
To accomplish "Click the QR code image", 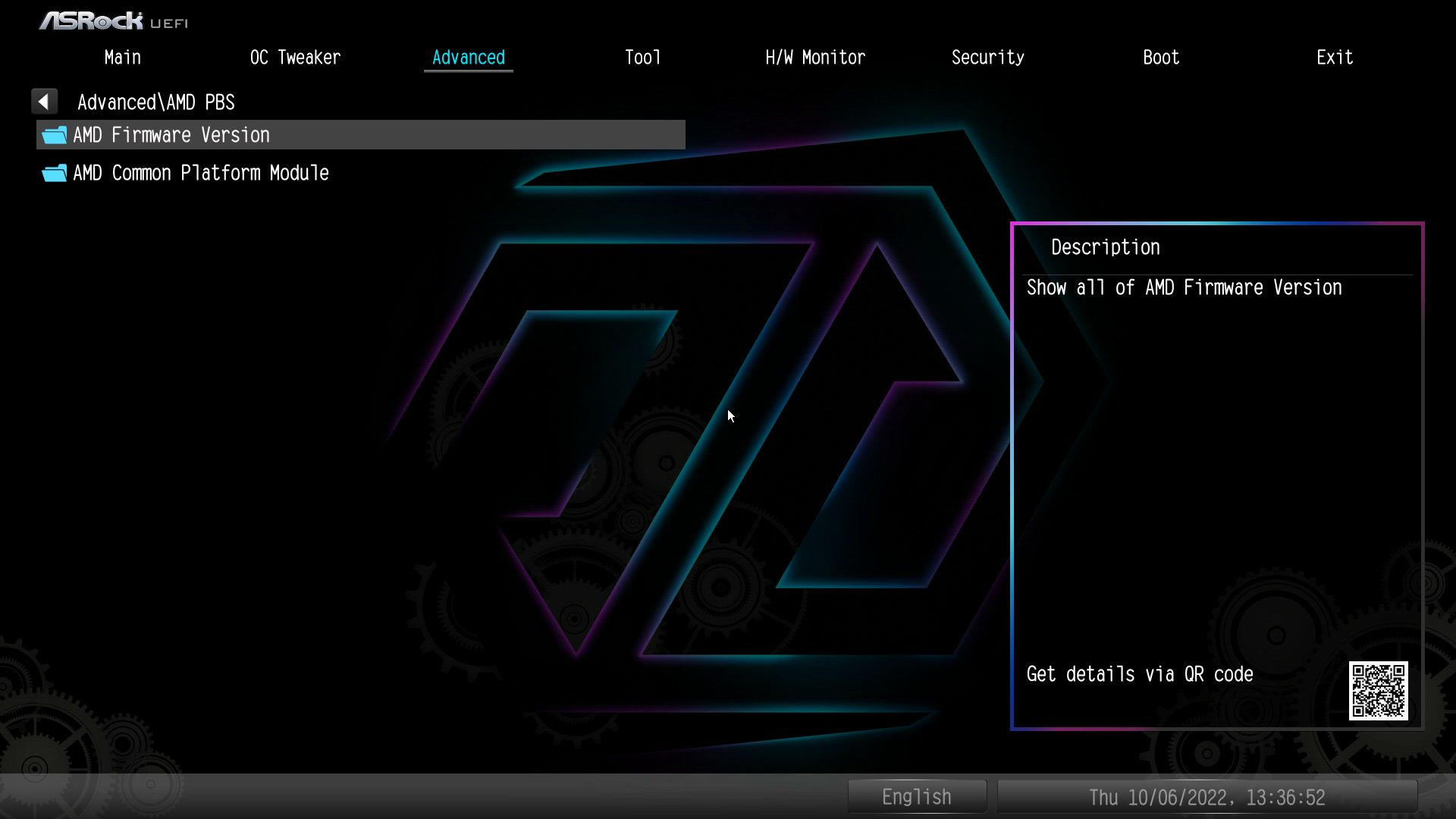I will point(1378,691).
